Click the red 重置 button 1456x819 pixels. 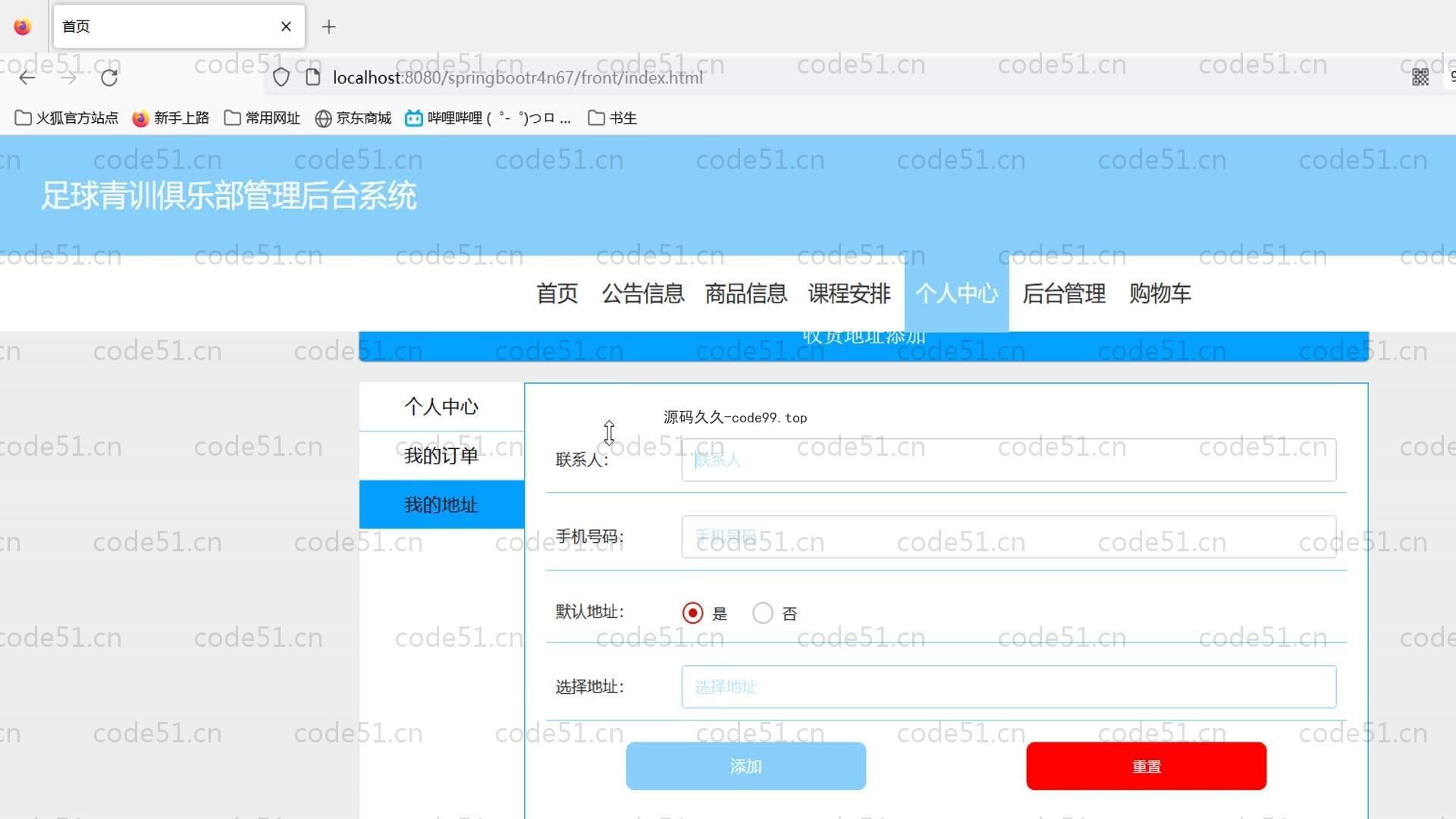(x=1147, y=767)
